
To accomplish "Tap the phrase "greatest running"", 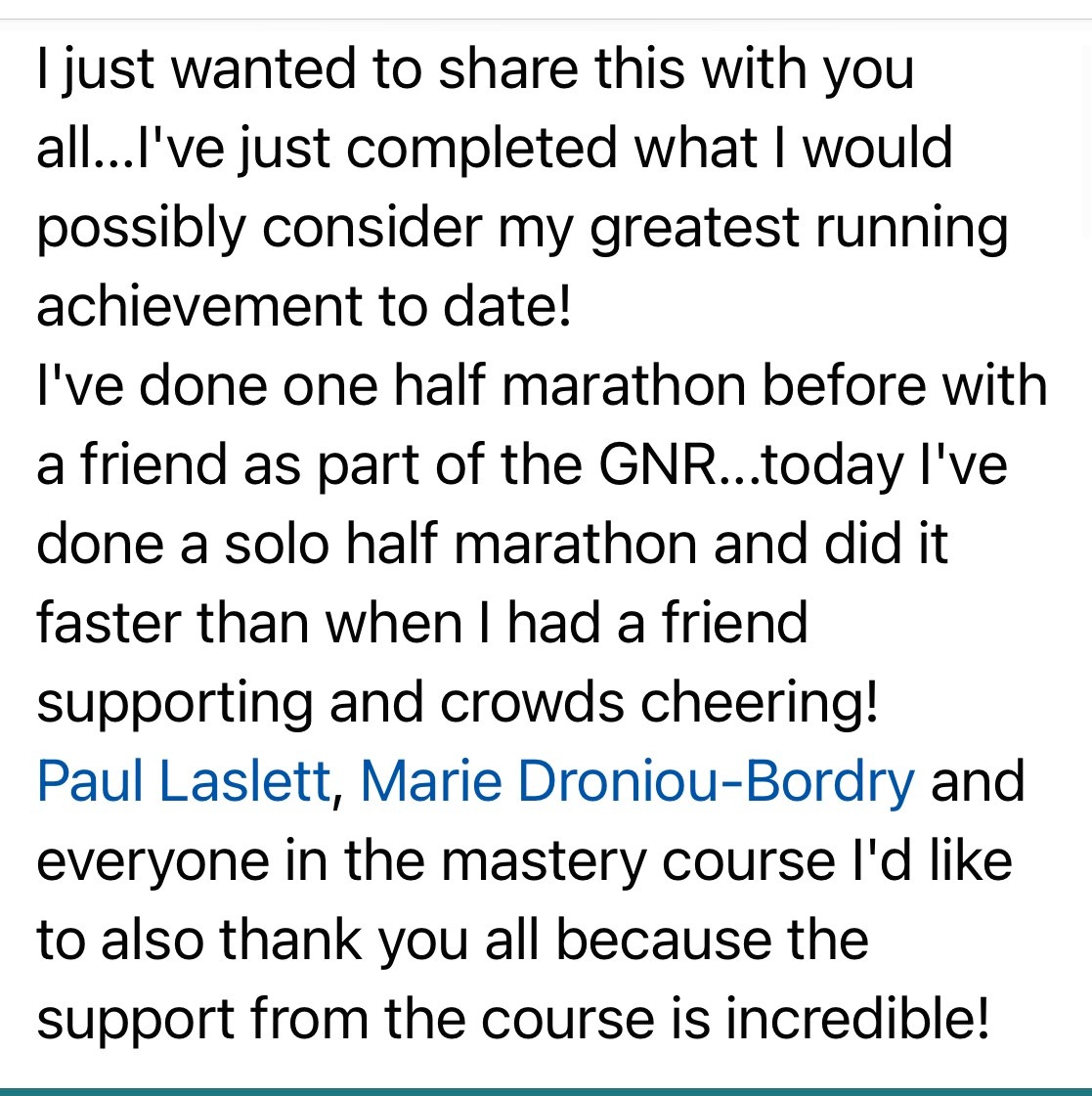I will click(x=799, y=227).
